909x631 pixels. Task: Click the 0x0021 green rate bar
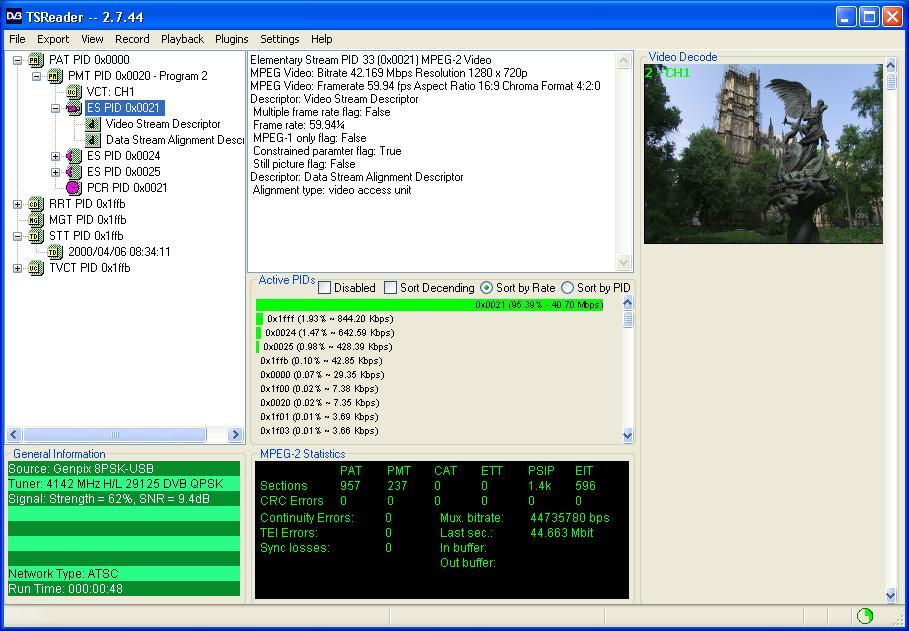pos(430,305)
